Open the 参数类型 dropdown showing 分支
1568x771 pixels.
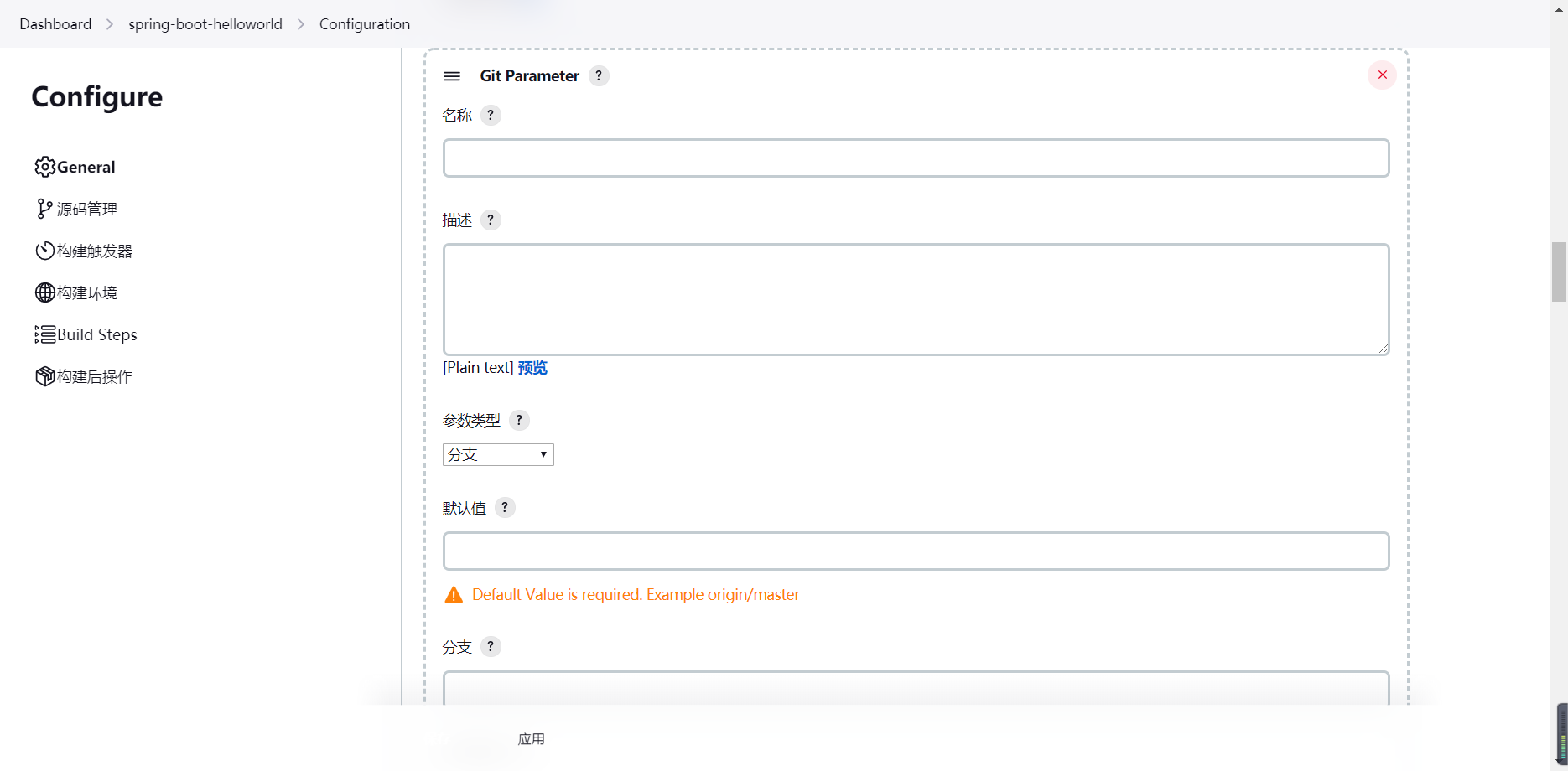(x=498, y=454)
